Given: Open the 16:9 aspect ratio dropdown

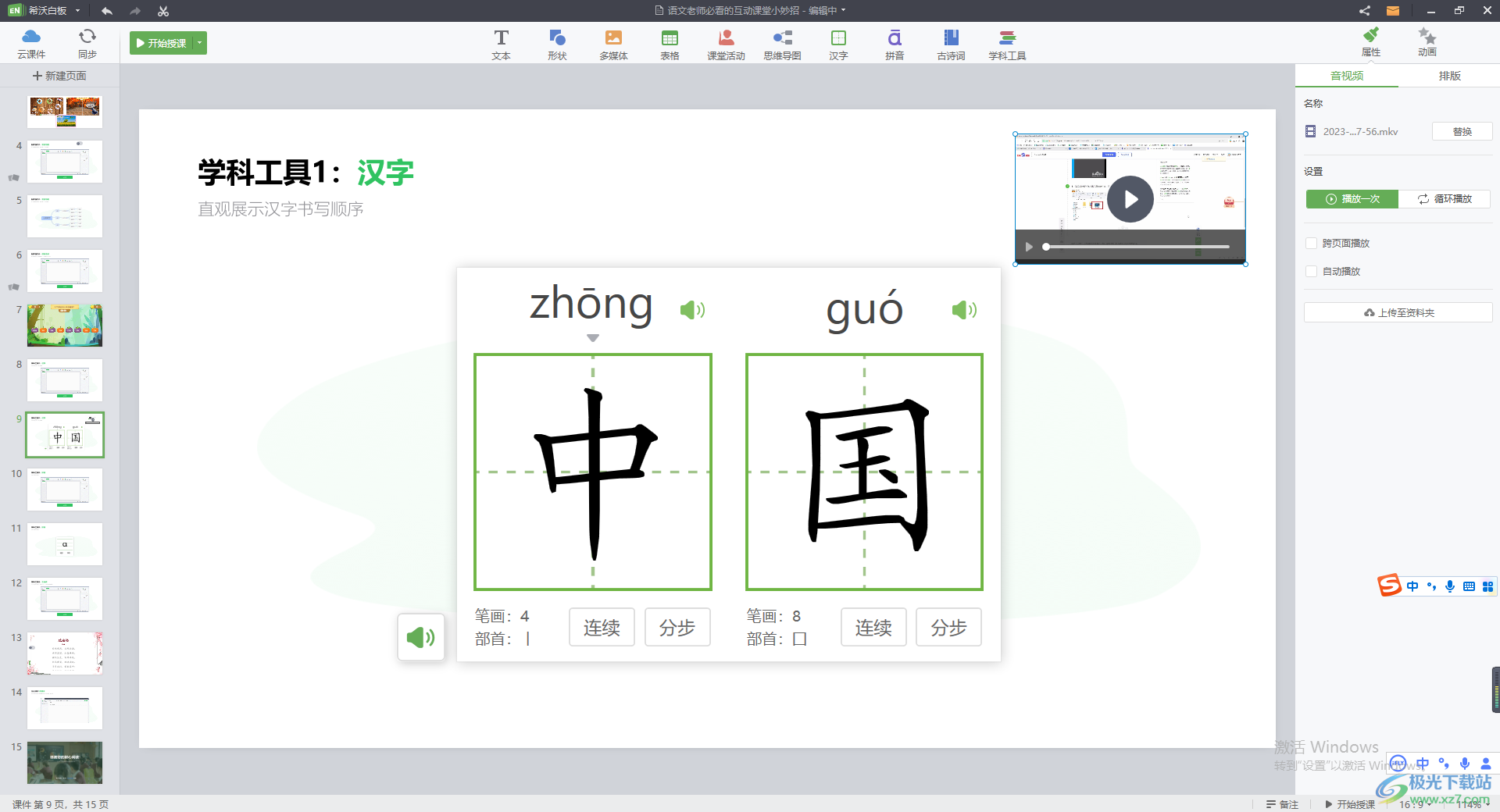Looking at the screenshot, I should pos(1415,804).
